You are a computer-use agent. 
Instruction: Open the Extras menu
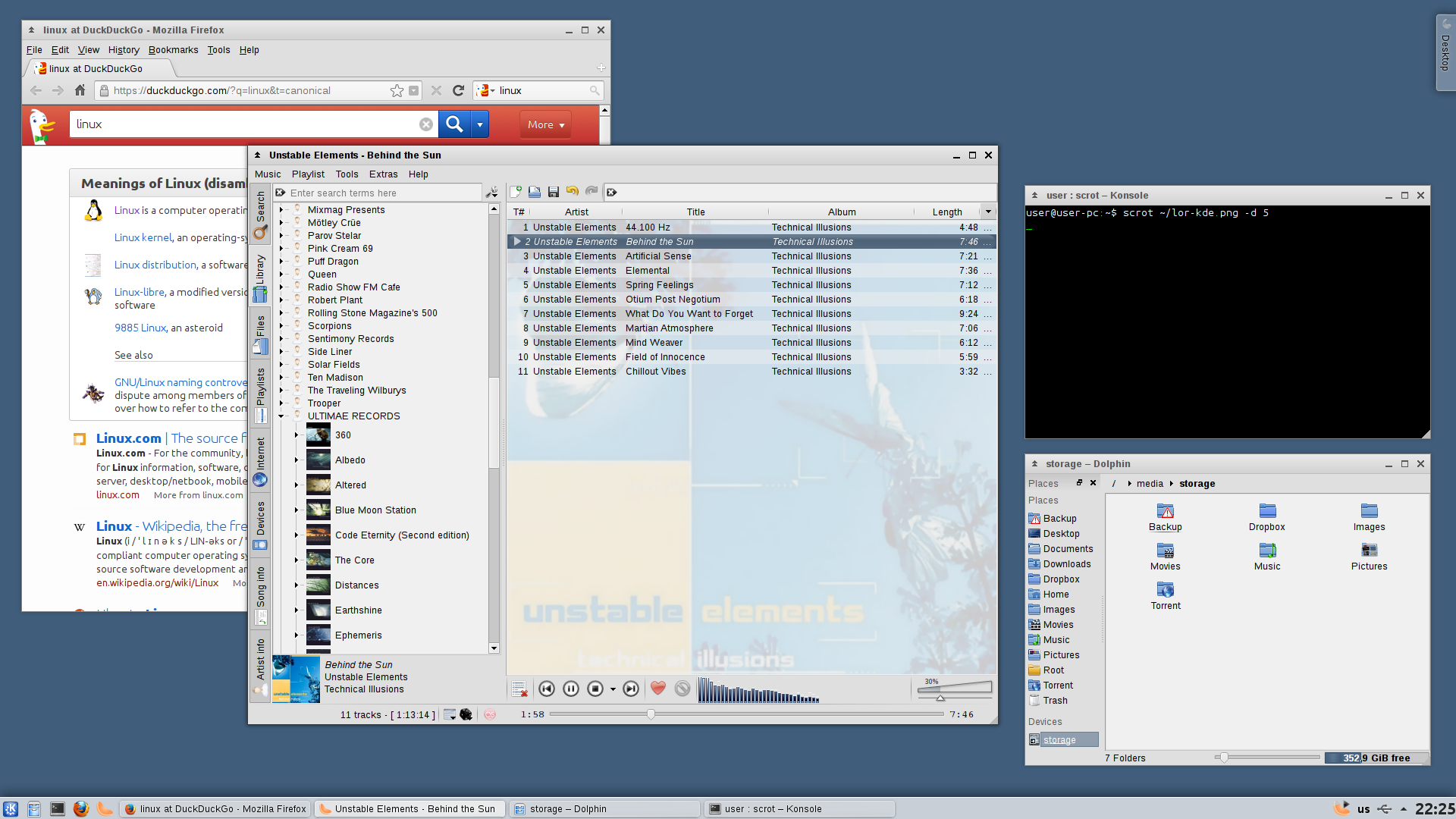[383, 174]
